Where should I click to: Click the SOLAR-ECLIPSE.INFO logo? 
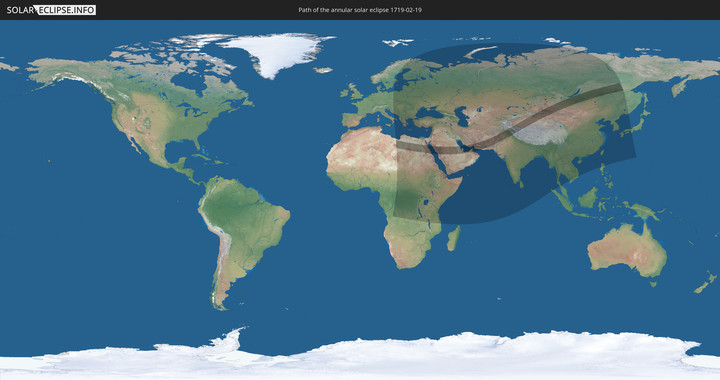tap(51, 10)
